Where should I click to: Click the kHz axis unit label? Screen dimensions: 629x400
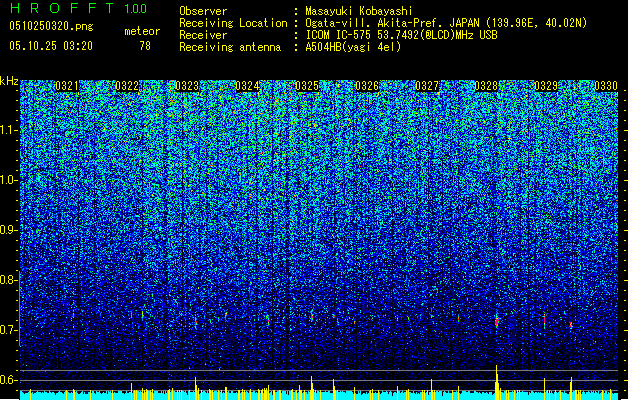(9, 81)
